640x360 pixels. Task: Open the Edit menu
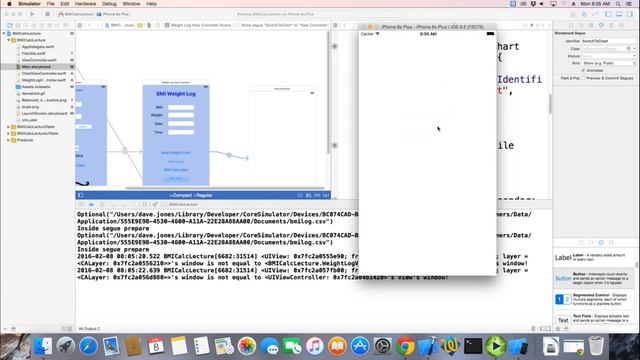(64, 4)
